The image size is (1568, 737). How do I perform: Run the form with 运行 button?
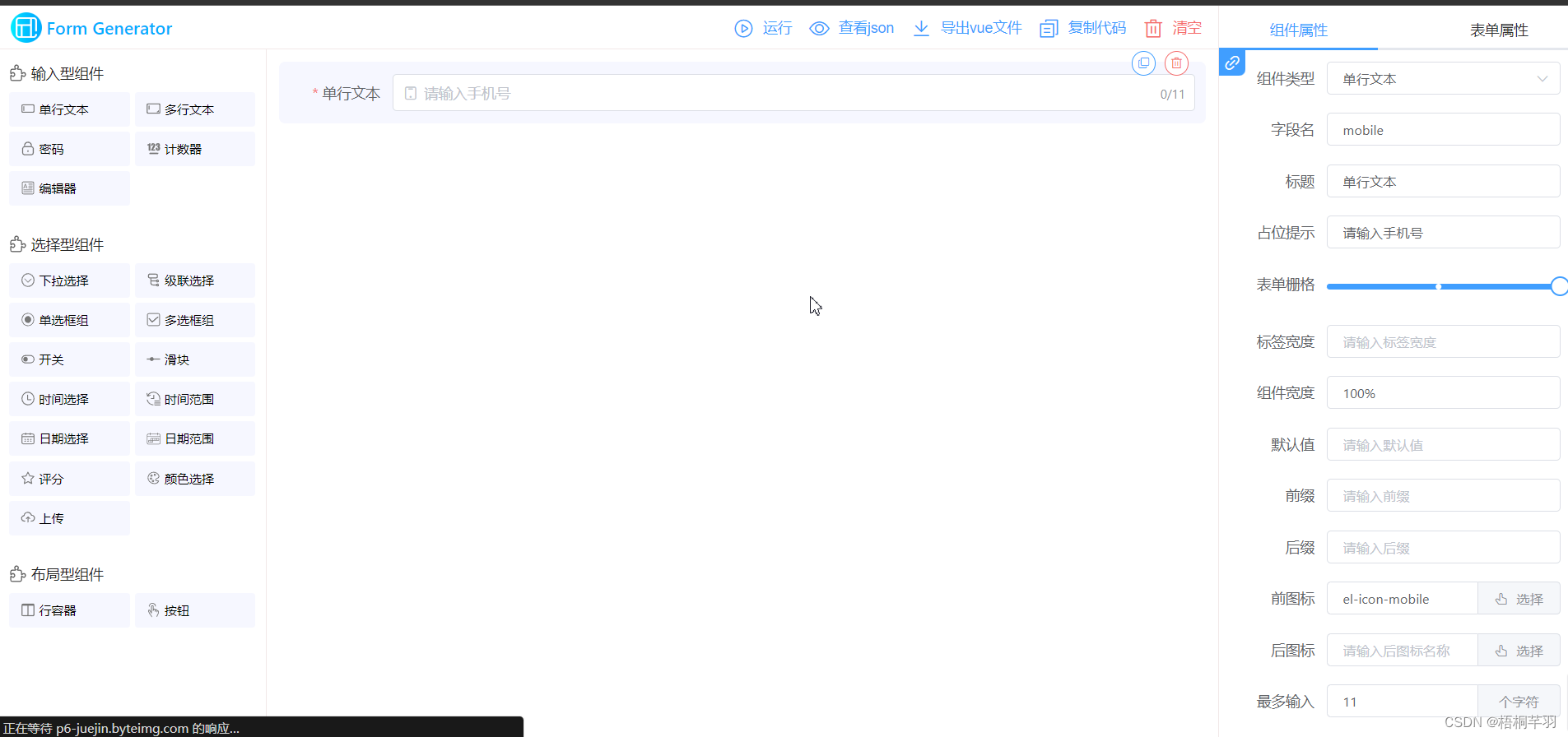(x=763, y=28)
